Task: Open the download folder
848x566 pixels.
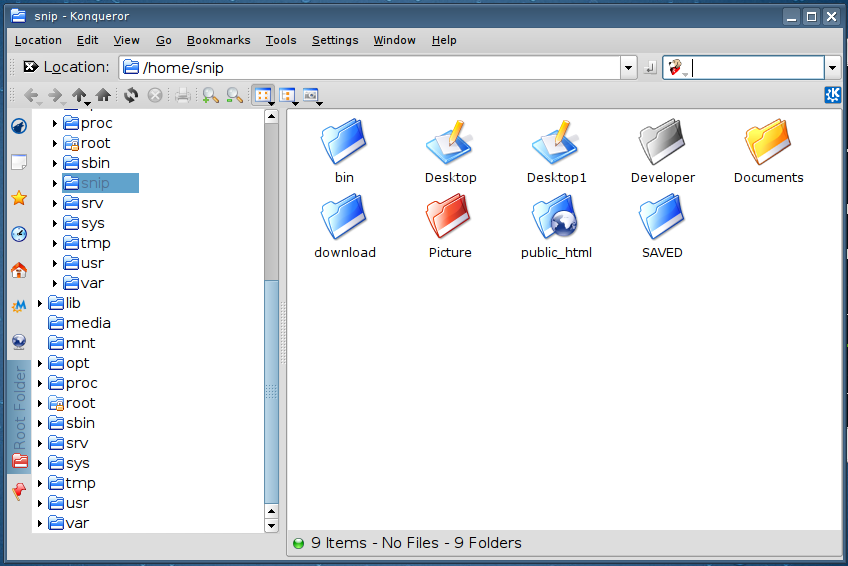Action: coord(344,227)
